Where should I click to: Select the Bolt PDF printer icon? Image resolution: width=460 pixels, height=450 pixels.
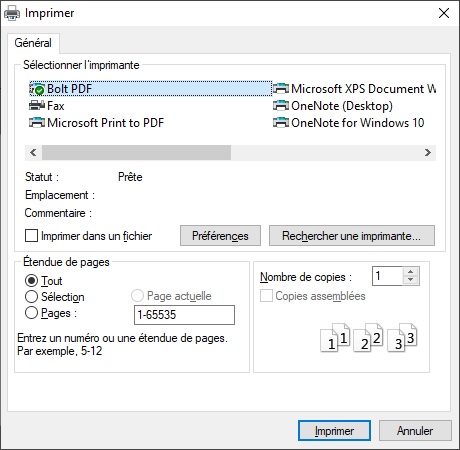37,89
